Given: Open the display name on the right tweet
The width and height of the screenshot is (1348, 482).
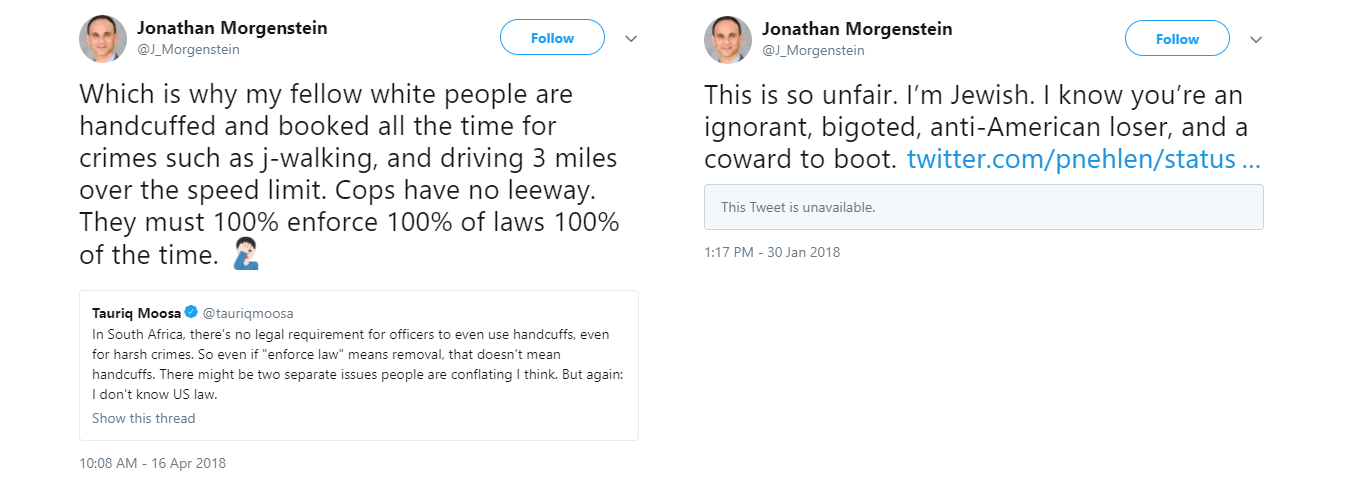Looking at the screenshot, I should [x=857, y=29].
